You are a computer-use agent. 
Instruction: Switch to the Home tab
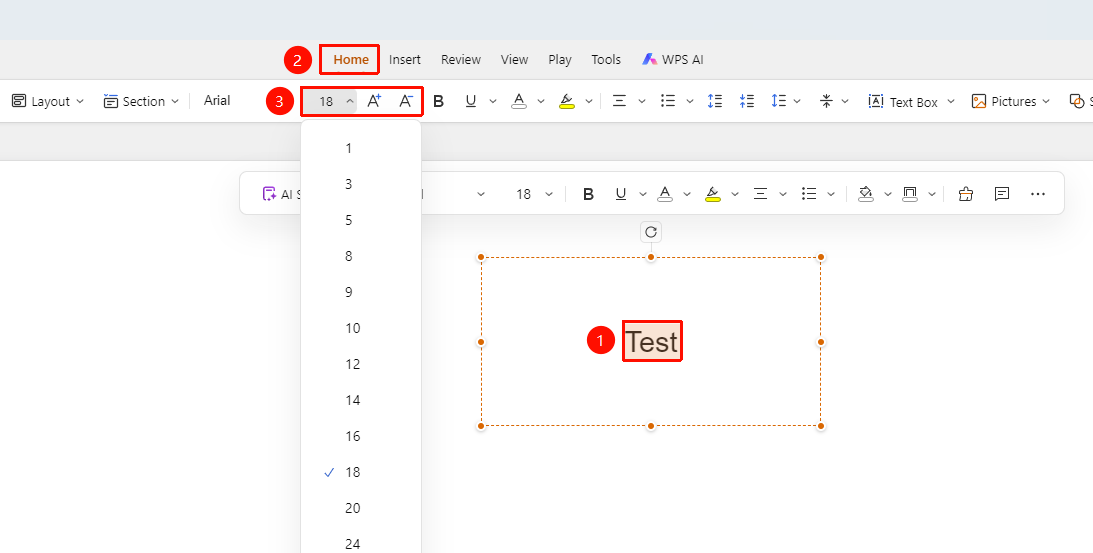pyautogui.click(x=351, y=60)
